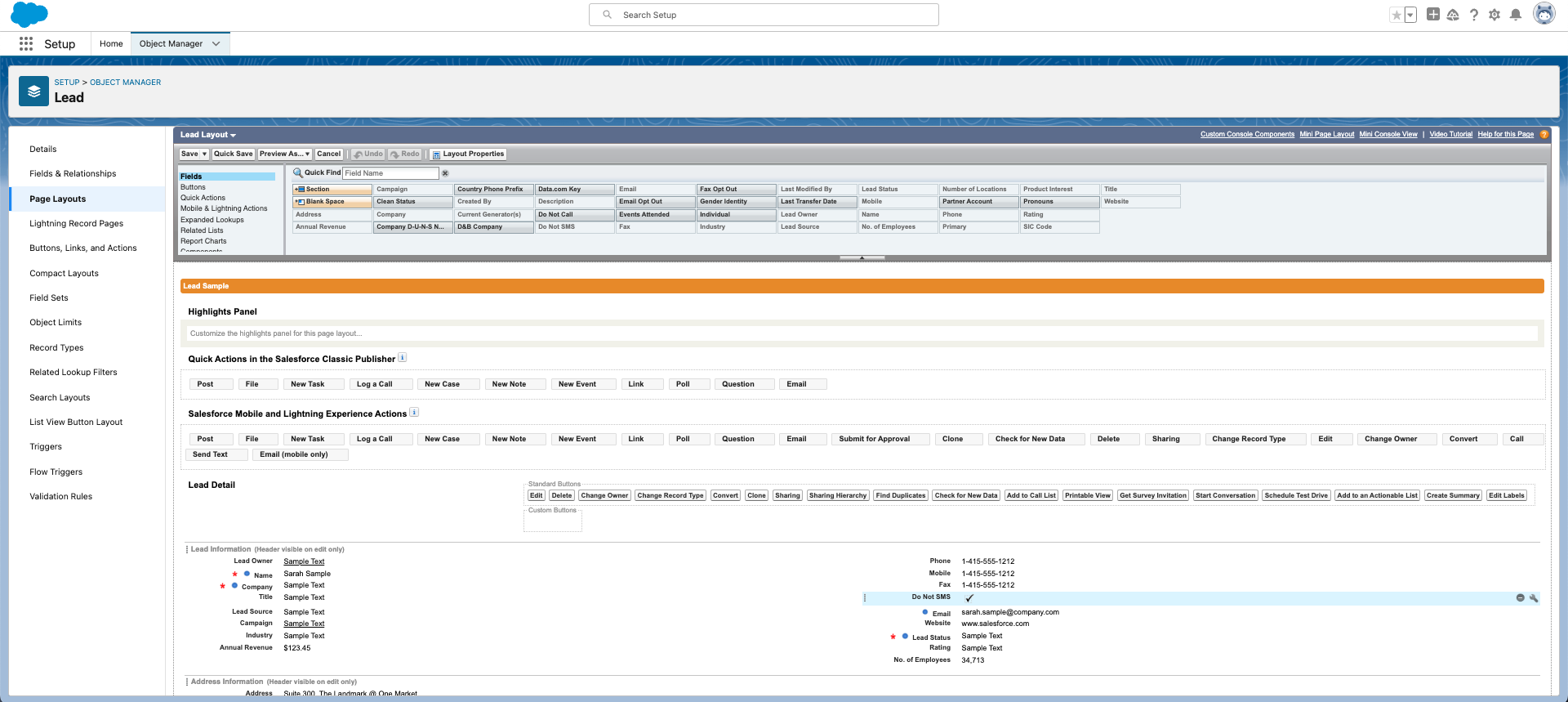Select the Quick Actions palette category
This screenshot has width=1568, height=702.
(203, 199)
